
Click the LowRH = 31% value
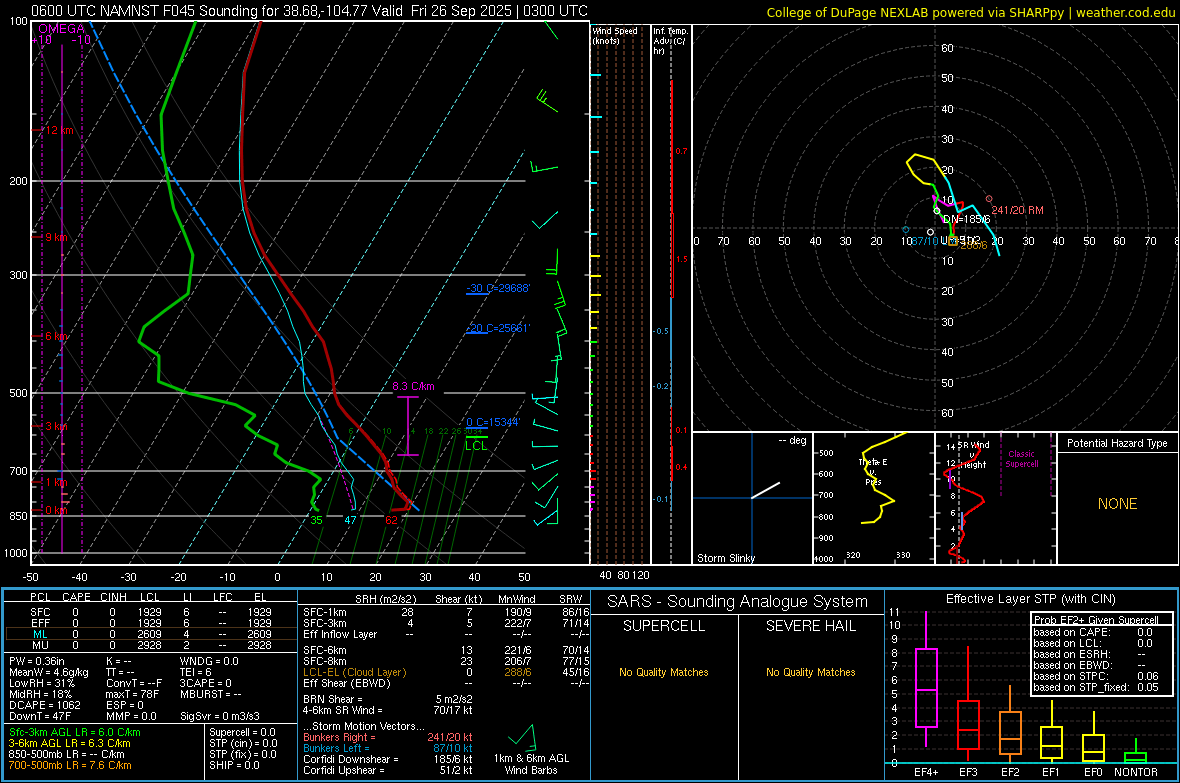click(x=41, y=683)
